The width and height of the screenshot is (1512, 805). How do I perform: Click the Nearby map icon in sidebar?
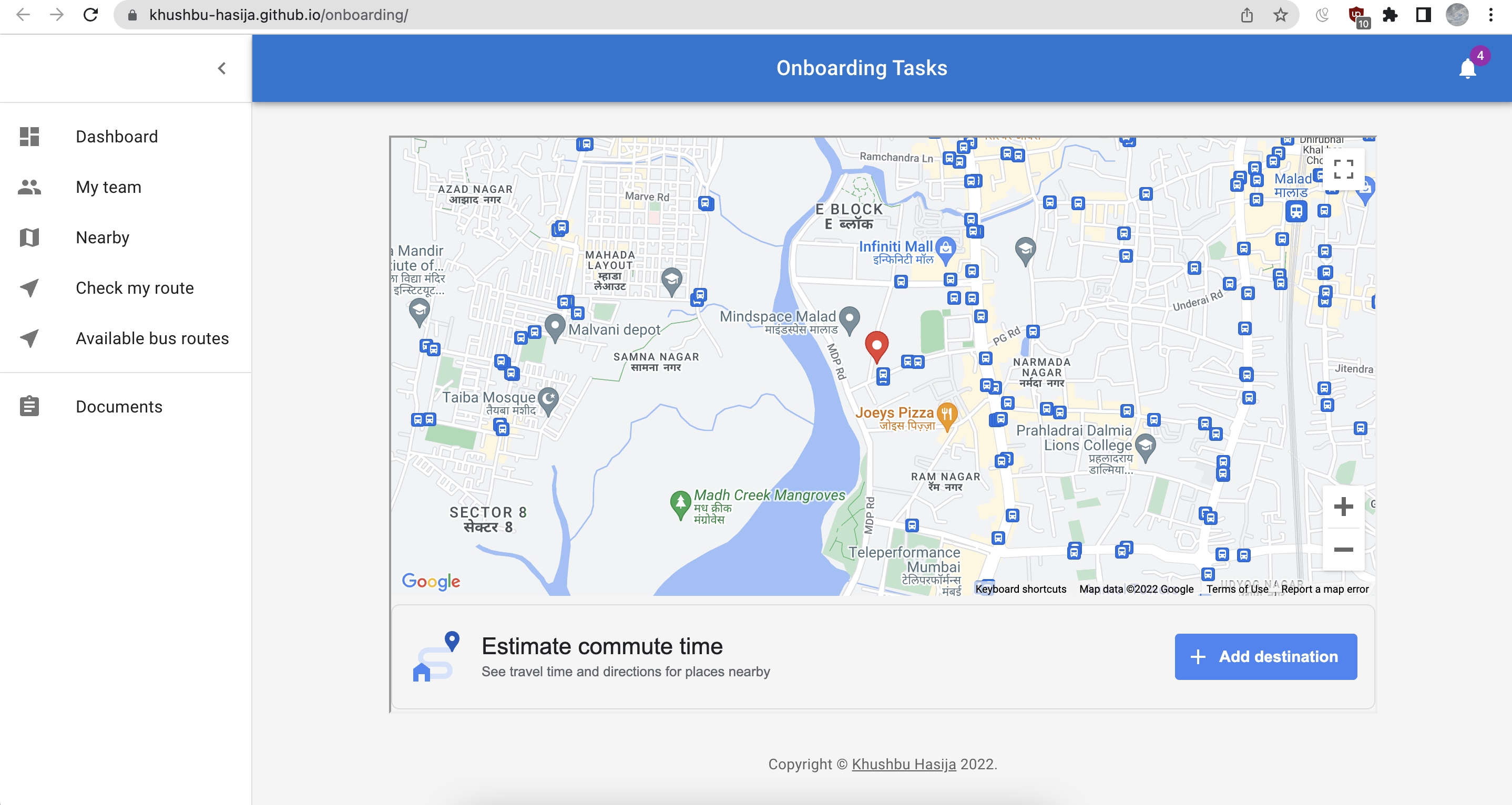coord(29,238)
